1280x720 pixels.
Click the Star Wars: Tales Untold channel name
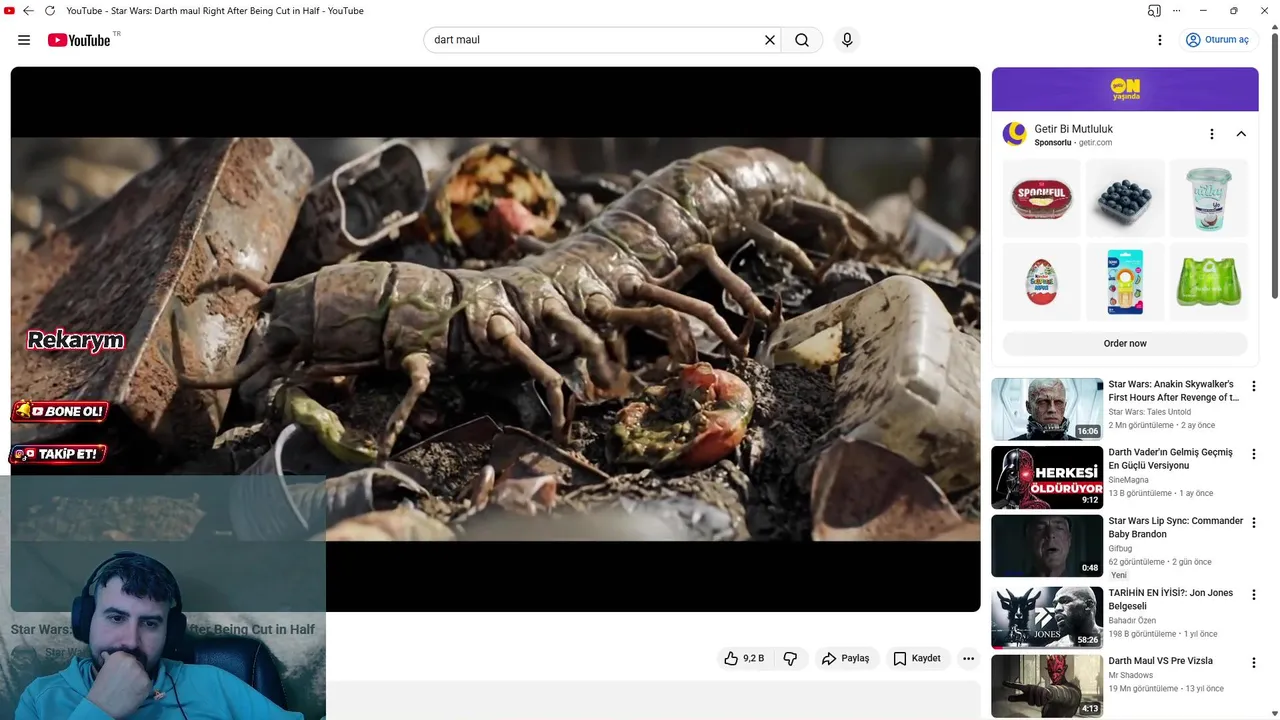tap(1149, 412)
